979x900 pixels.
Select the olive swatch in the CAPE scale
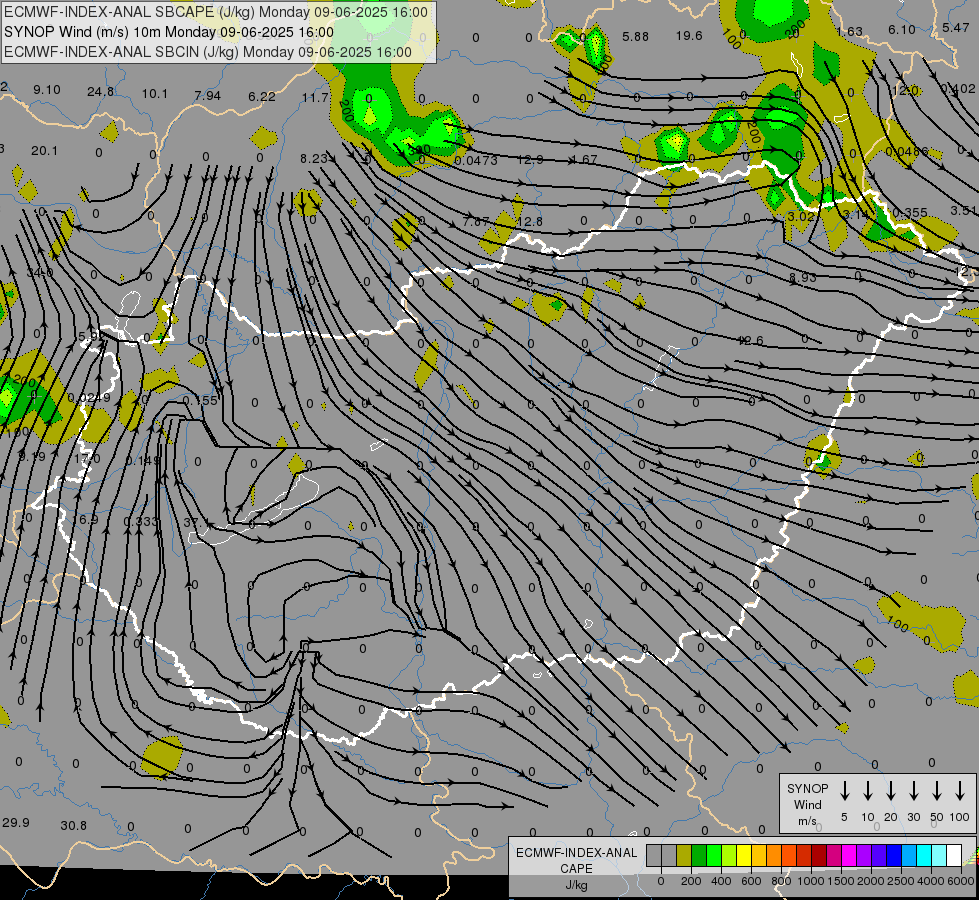(x=684, y=855)
